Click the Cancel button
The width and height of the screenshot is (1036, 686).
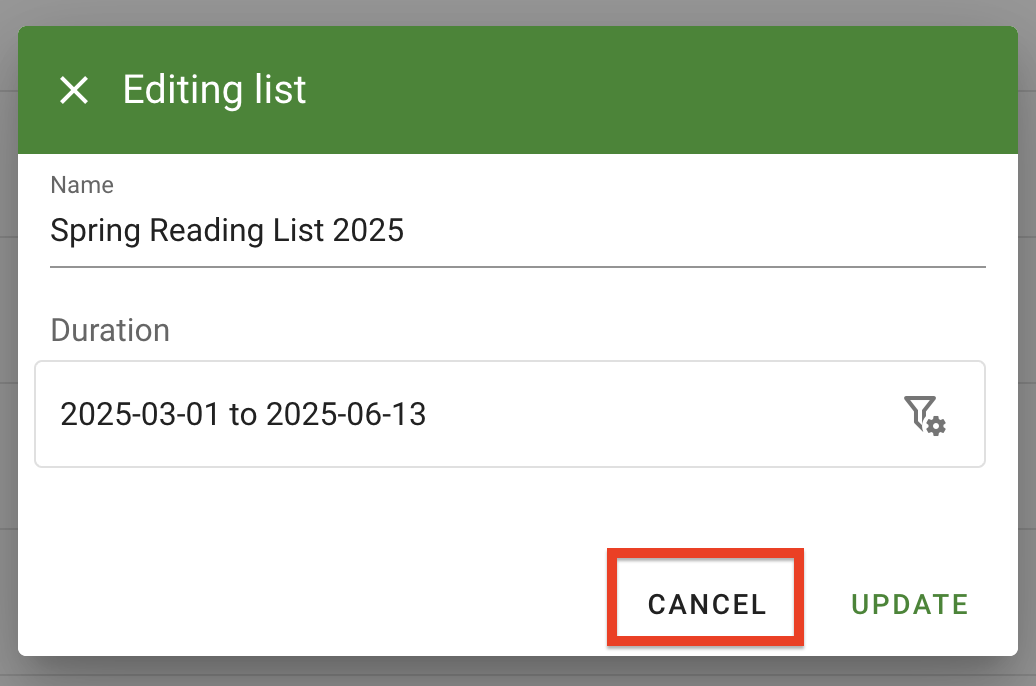707,604
